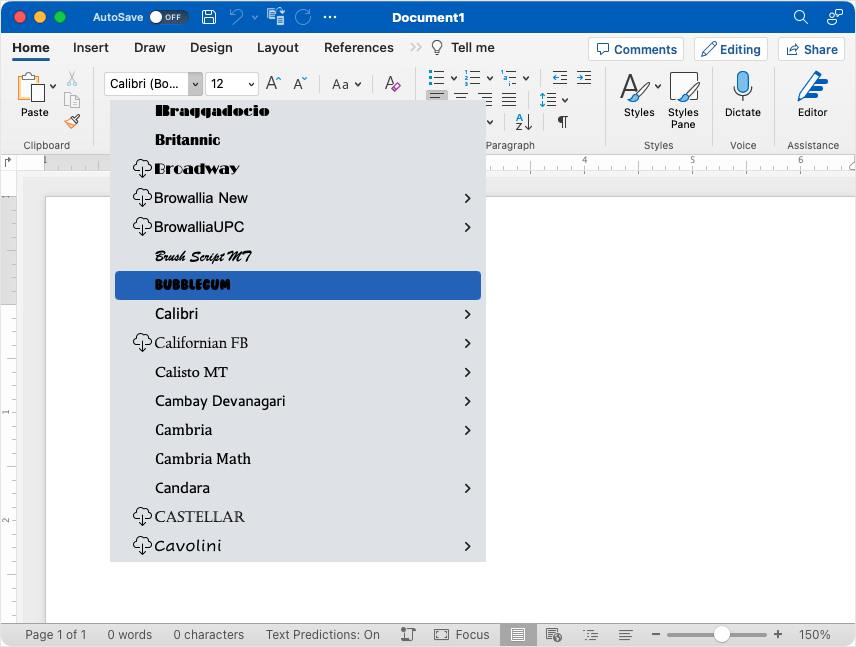
Task: Click the bullets list icon
Action: pos(436,78)
